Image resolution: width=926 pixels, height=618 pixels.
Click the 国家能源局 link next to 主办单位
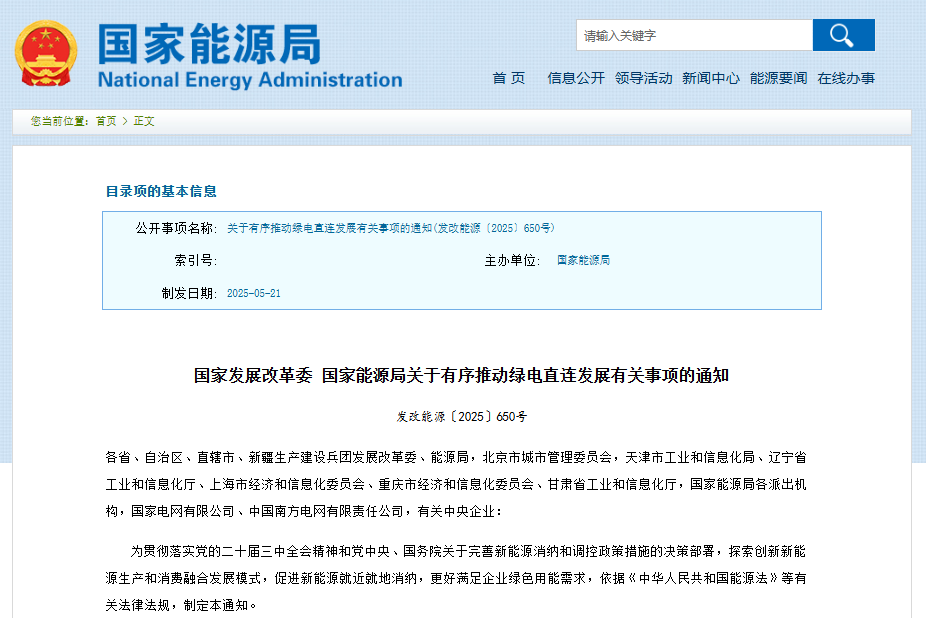tap(585, 260)
